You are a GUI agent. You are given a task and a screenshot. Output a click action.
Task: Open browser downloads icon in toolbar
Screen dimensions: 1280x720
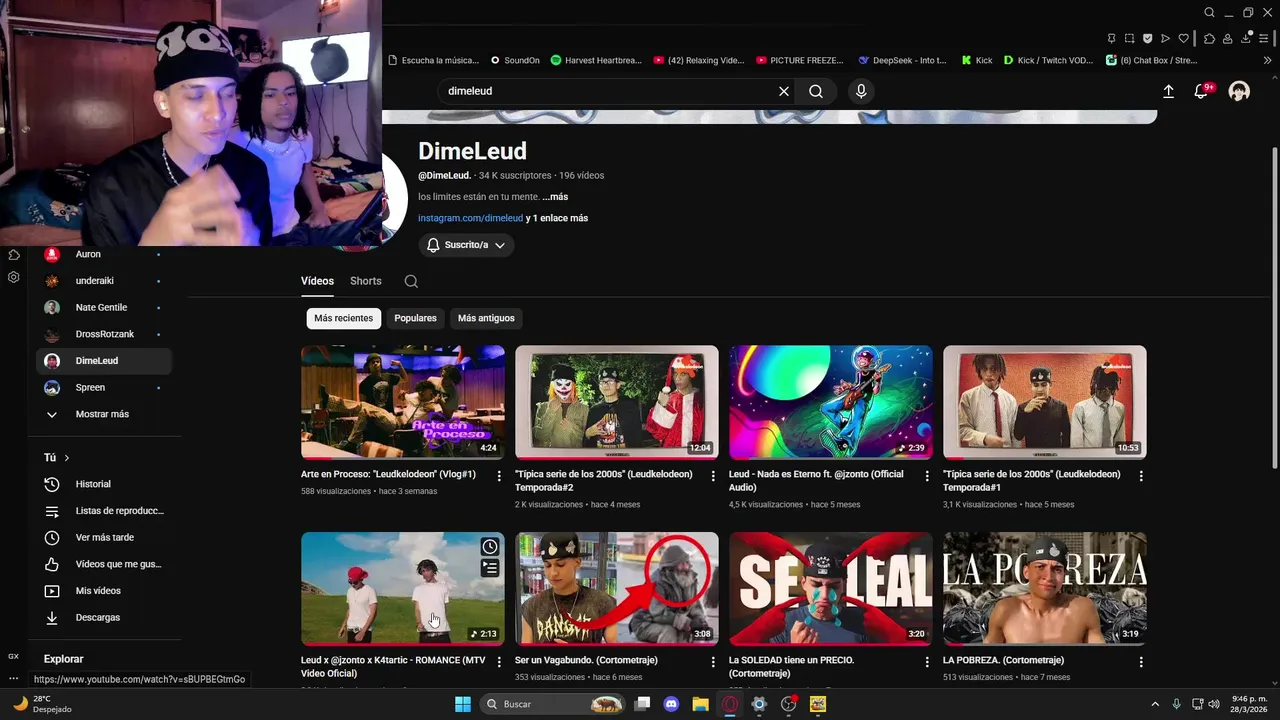(1247, 39)
